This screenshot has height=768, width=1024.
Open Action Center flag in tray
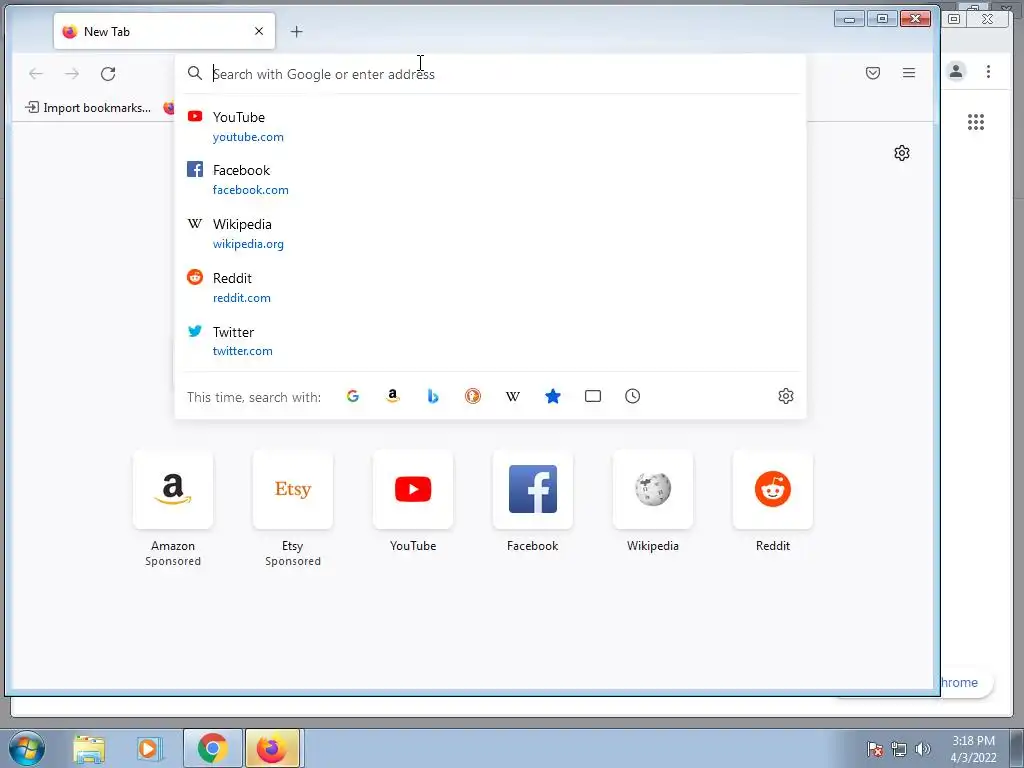pos(875,749)
